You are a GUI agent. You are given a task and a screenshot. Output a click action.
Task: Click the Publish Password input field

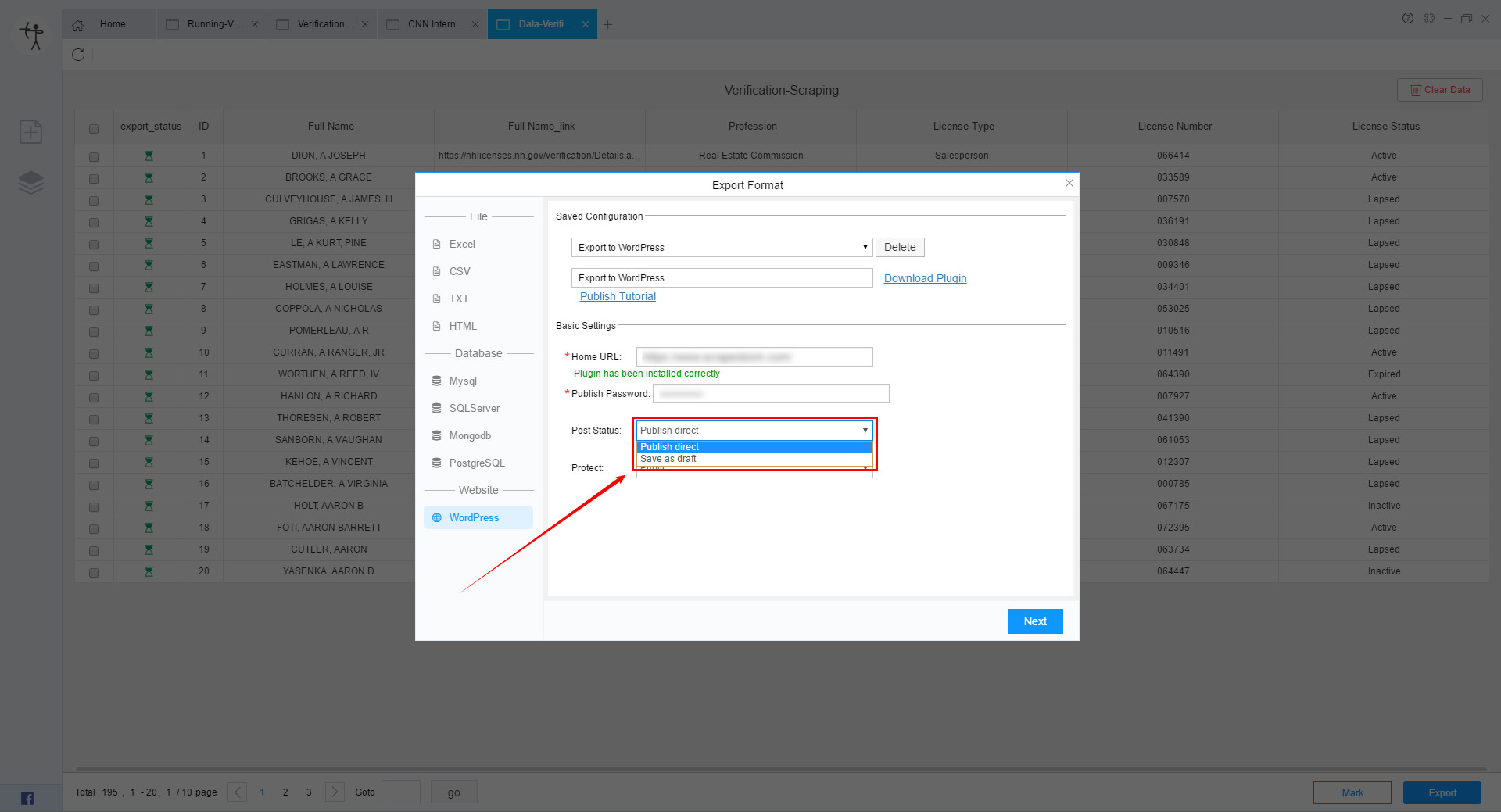pyautogui.click(x=771, y=393)
